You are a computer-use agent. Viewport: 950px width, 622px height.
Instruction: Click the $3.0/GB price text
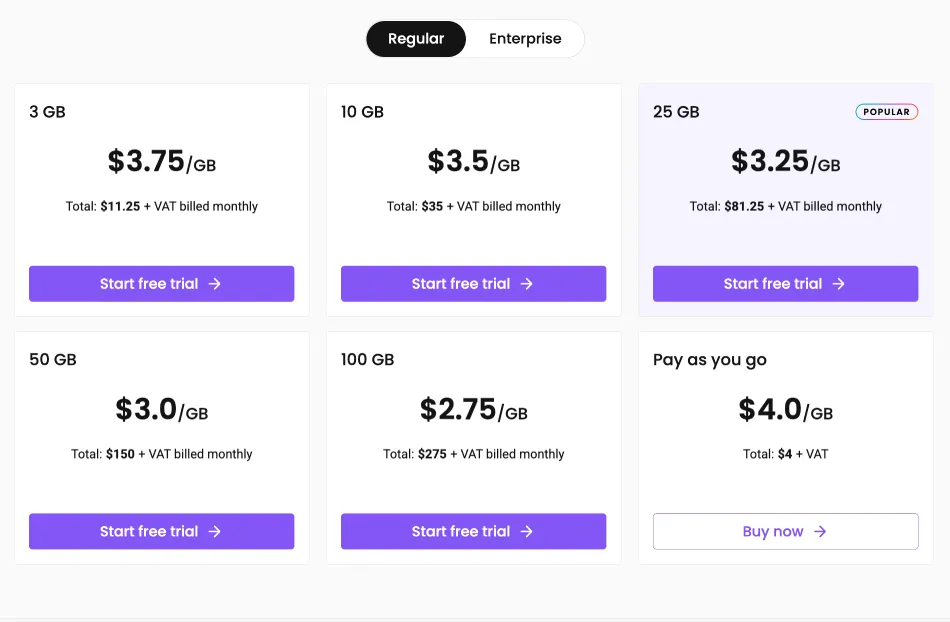(x=162, y=409)
